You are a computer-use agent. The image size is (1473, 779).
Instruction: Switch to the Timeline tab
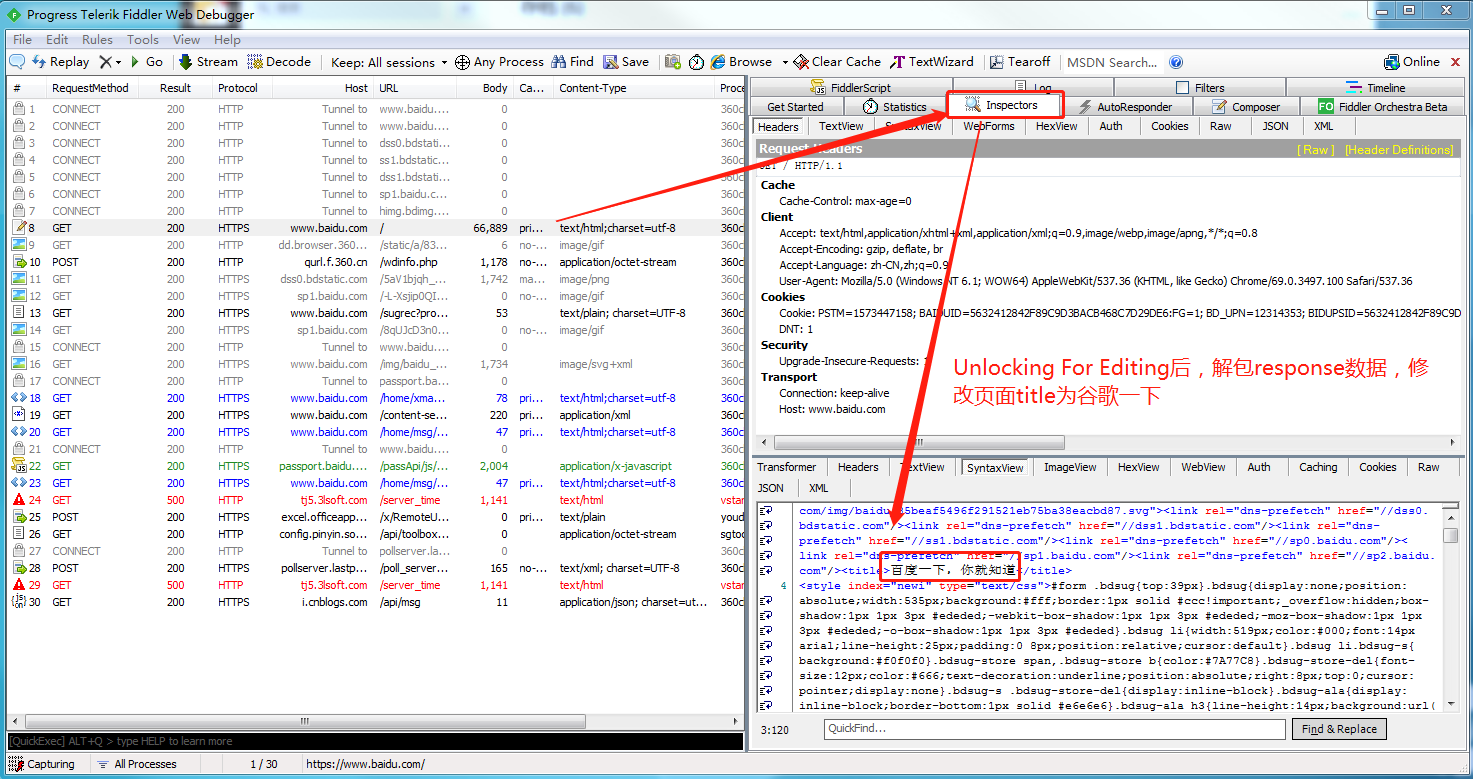[1375, 87]
